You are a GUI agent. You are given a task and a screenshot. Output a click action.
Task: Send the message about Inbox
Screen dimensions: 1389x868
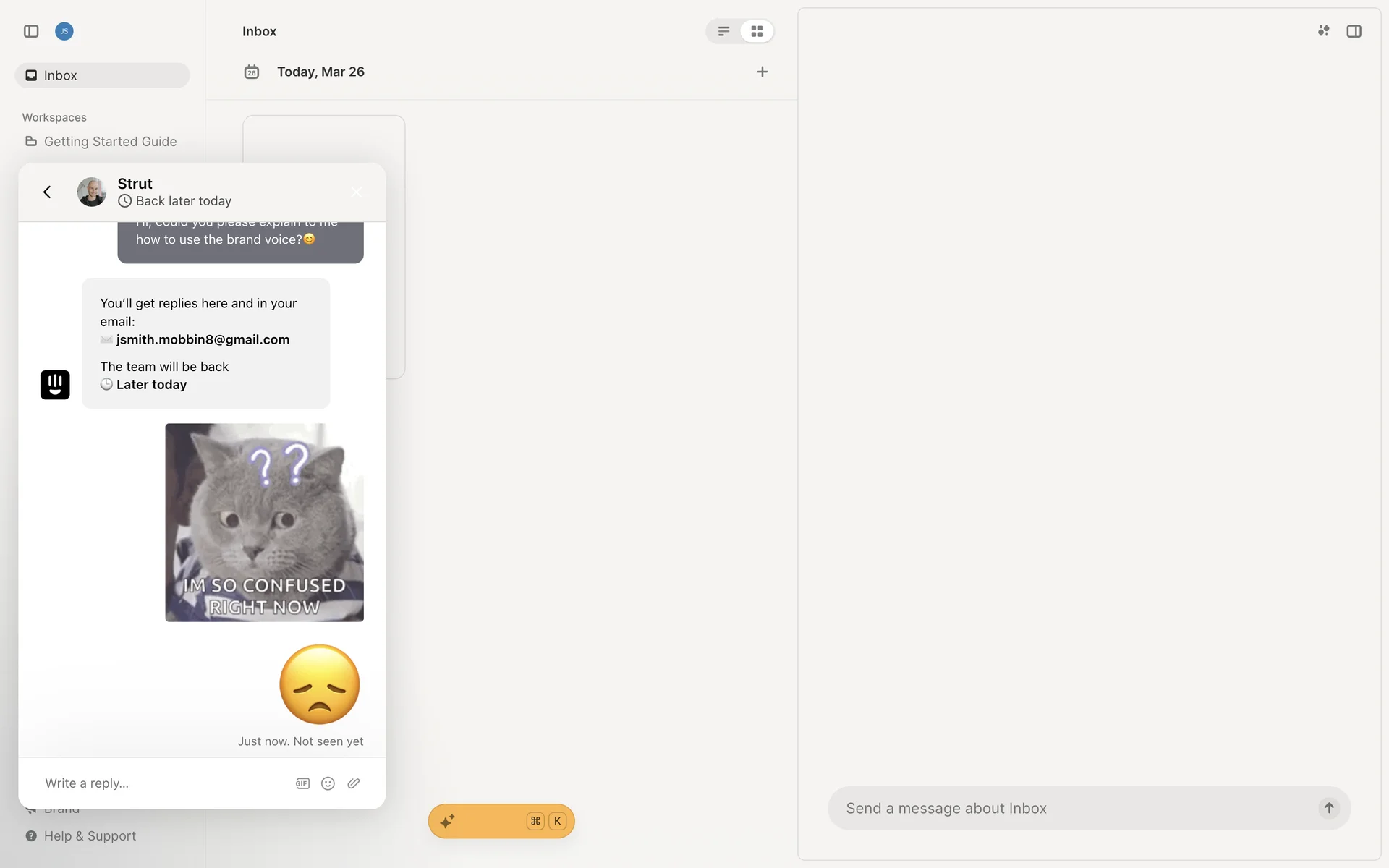[1328, 808]
